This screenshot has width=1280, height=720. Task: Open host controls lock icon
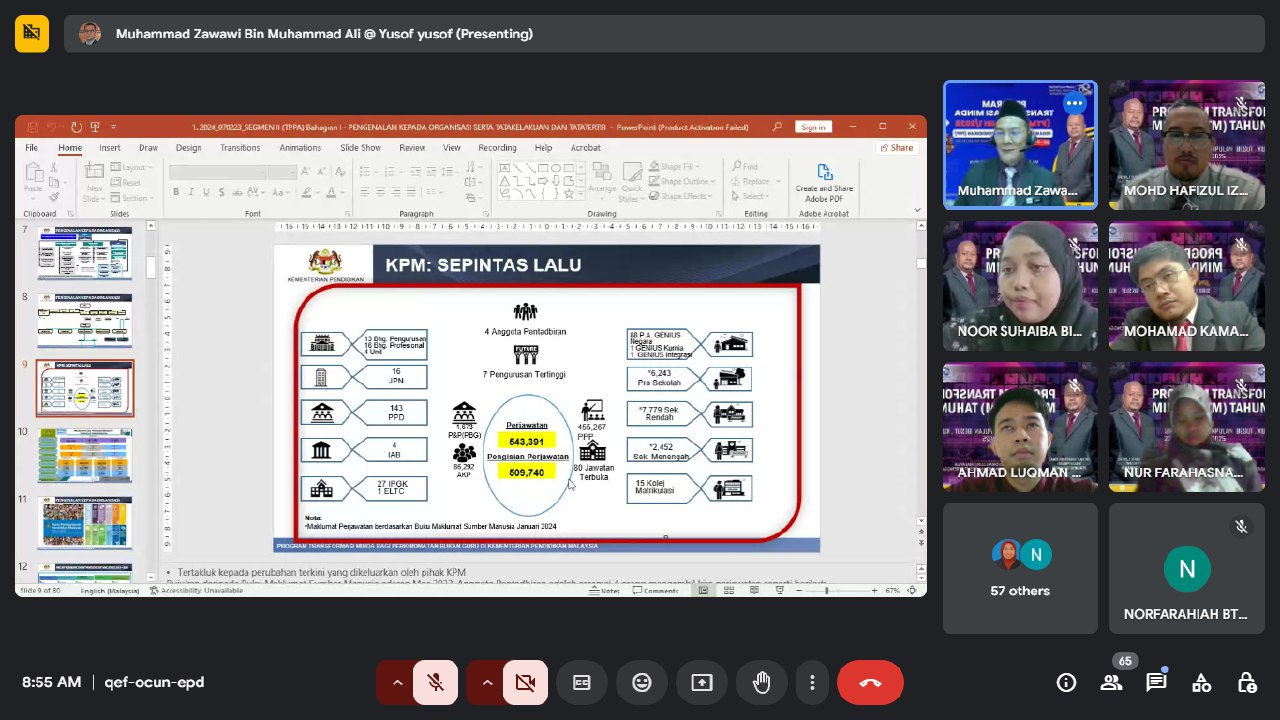click(x=1246, y=683)
